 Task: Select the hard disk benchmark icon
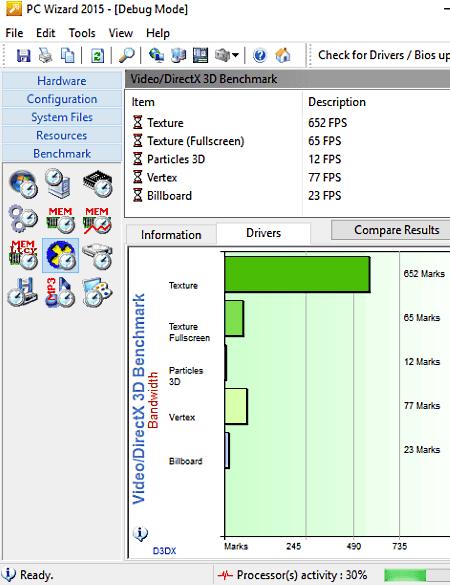tap(97, 256)
